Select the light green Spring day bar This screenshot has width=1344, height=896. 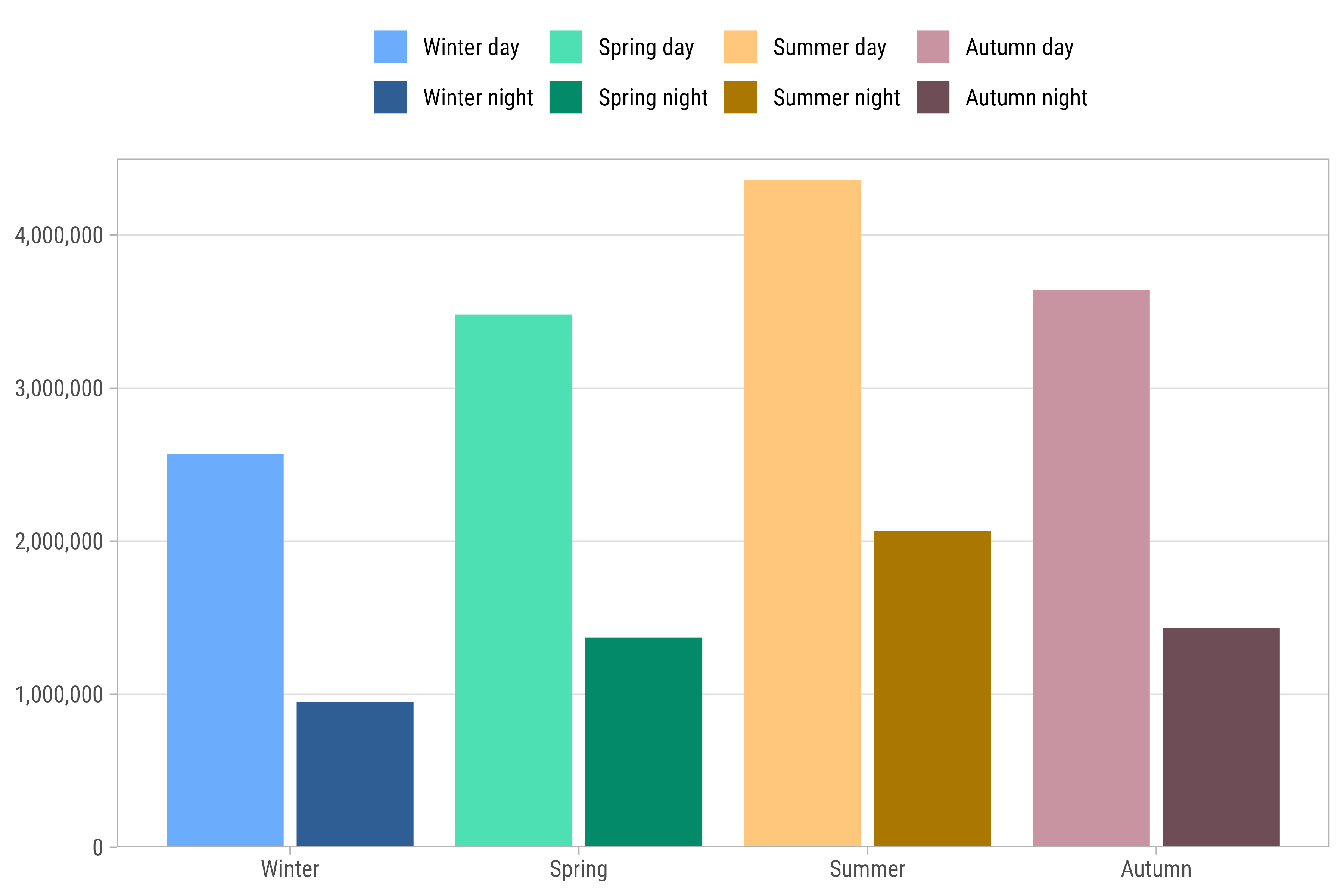[514, 580]
